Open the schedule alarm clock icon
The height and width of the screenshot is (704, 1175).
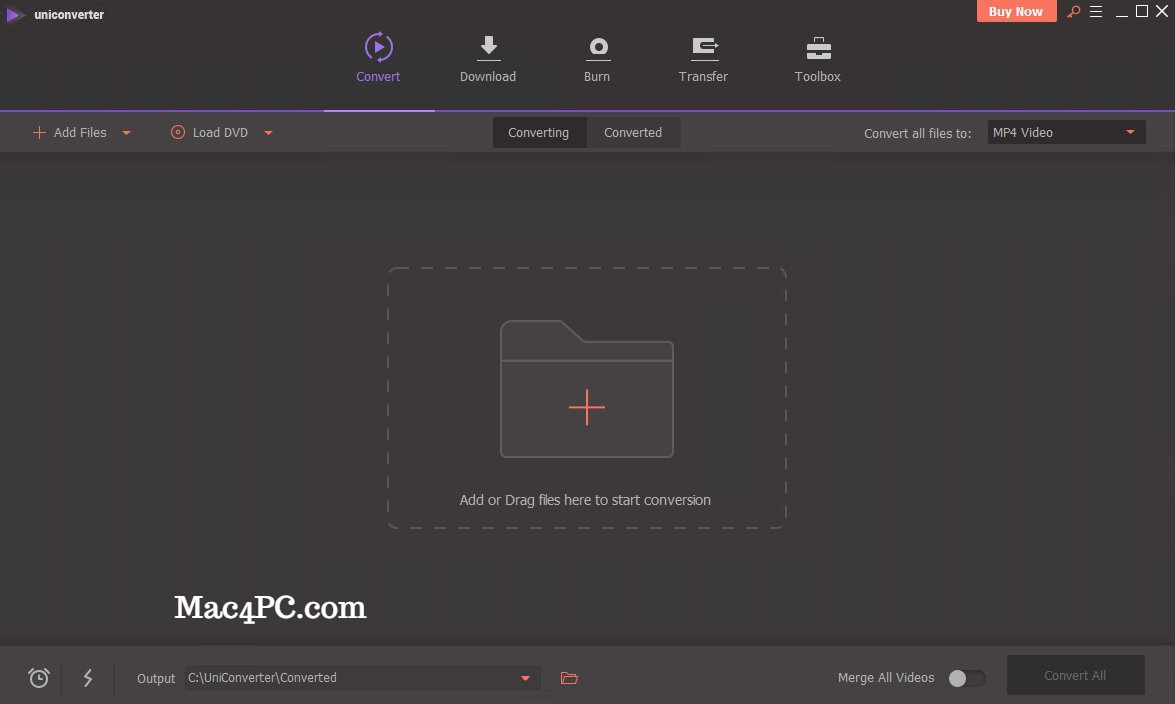pos(39,678)
